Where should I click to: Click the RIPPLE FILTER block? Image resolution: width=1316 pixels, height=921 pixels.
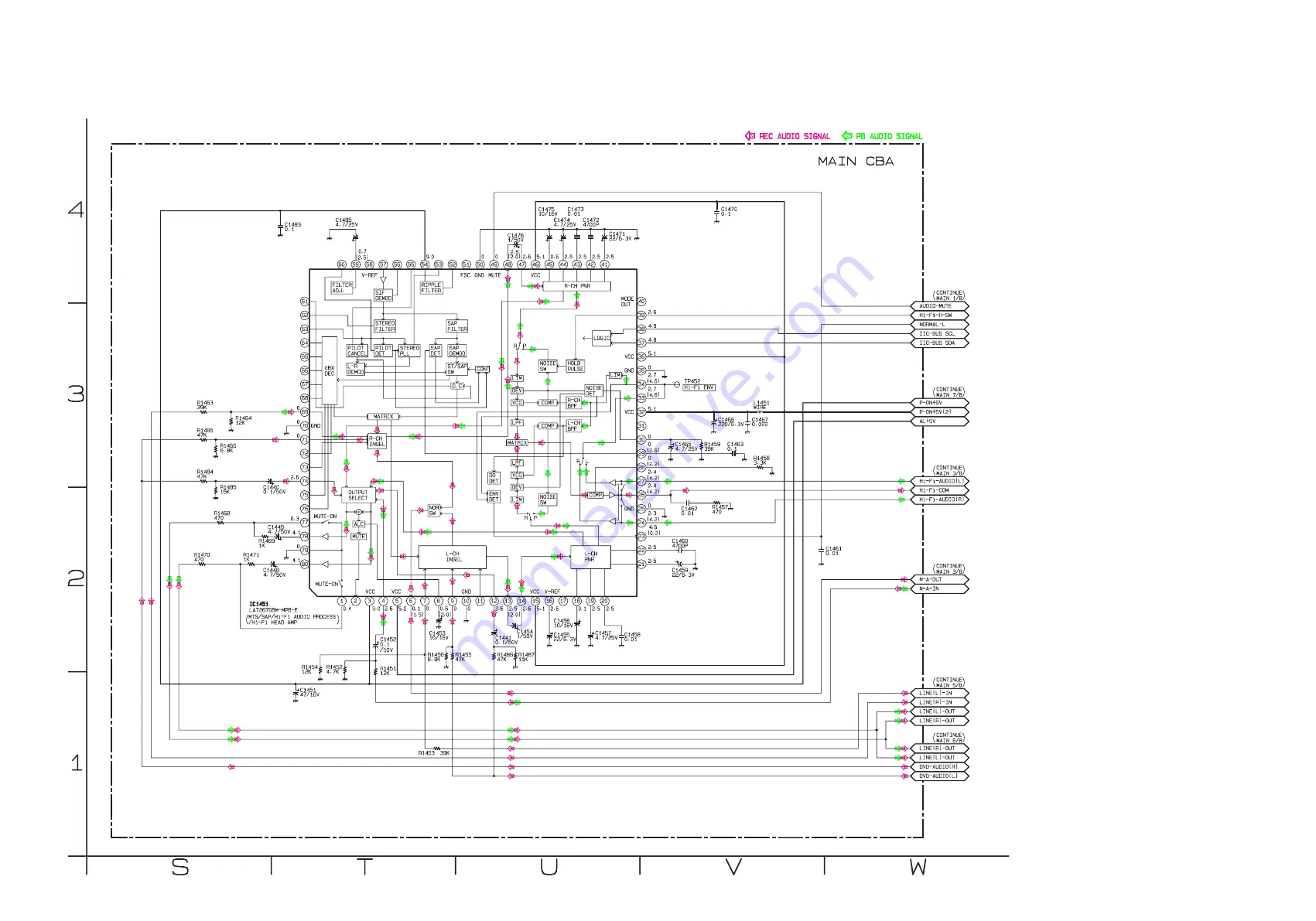pos(431,288)
